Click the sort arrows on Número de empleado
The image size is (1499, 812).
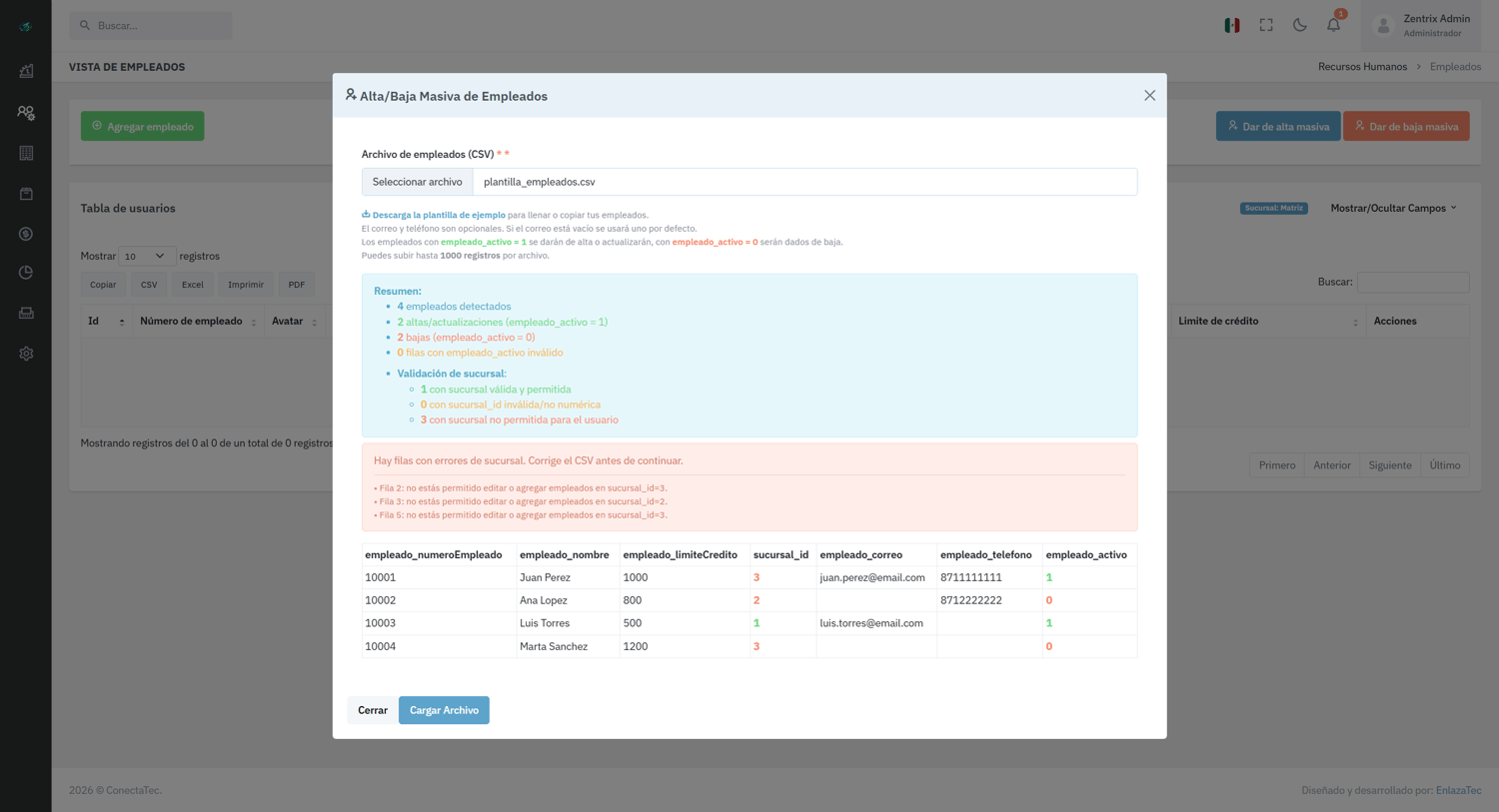pos(254,322)
